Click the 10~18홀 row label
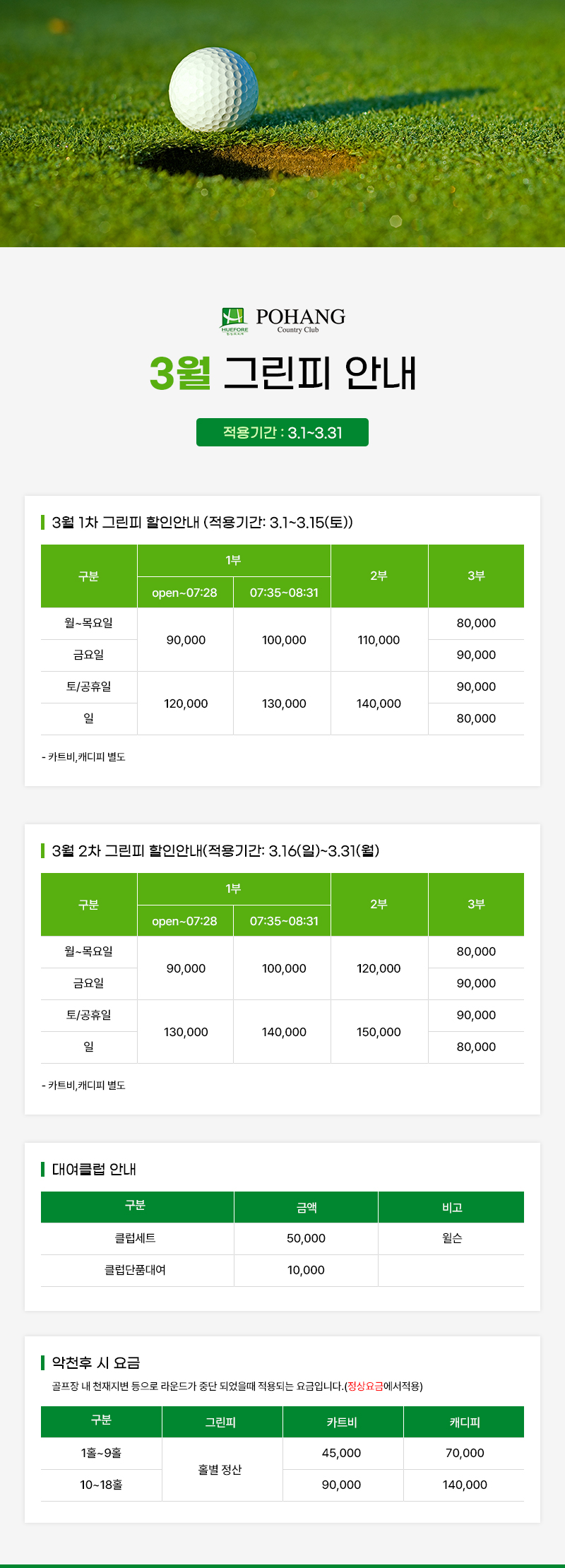Viewport: 565px width, 1568px height. point(101,1485)
